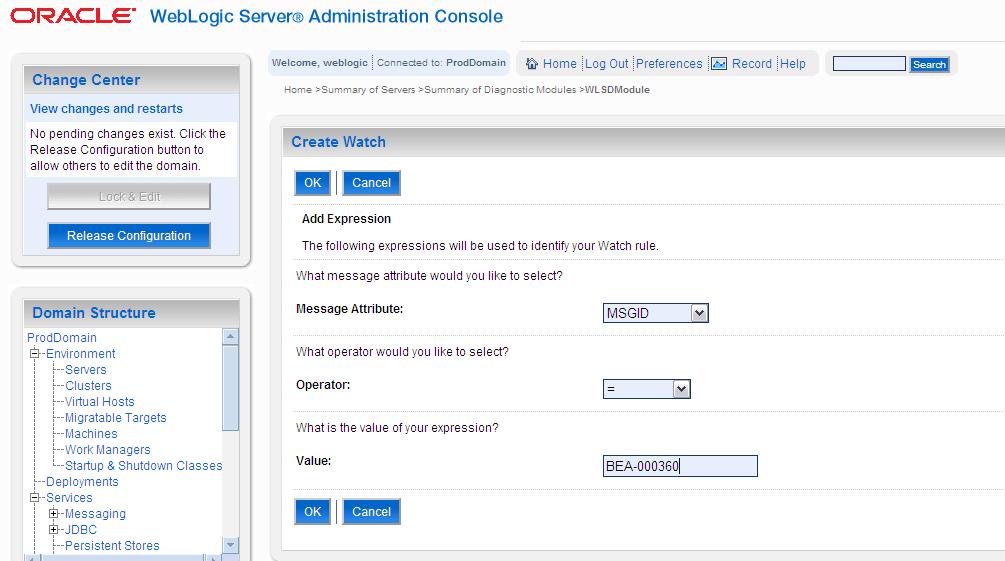Click Release Configuration button
The height and width of the screenshot is (561, 1005).
[129, 235]
